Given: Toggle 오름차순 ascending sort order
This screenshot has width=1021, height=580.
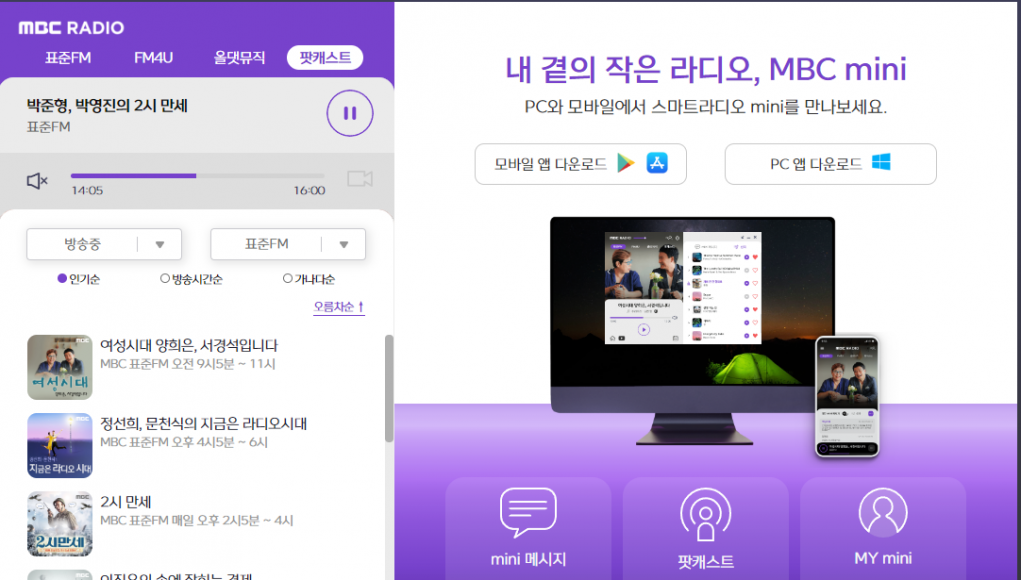Looking at the screenshot, I should click(x=339, y=307).
